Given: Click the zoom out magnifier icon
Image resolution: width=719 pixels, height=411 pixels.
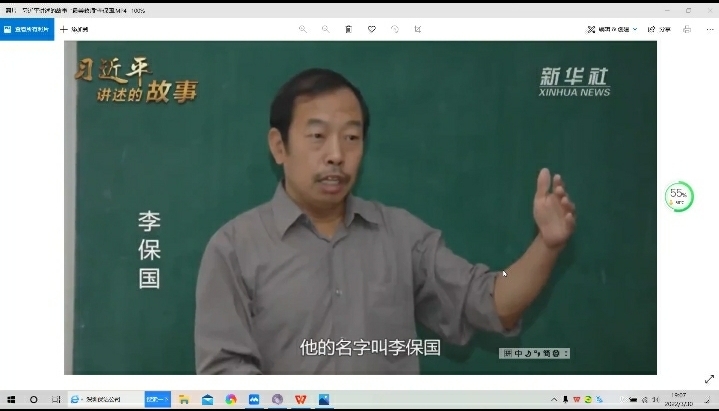Looking at the screenshot, I should (325, 29).
